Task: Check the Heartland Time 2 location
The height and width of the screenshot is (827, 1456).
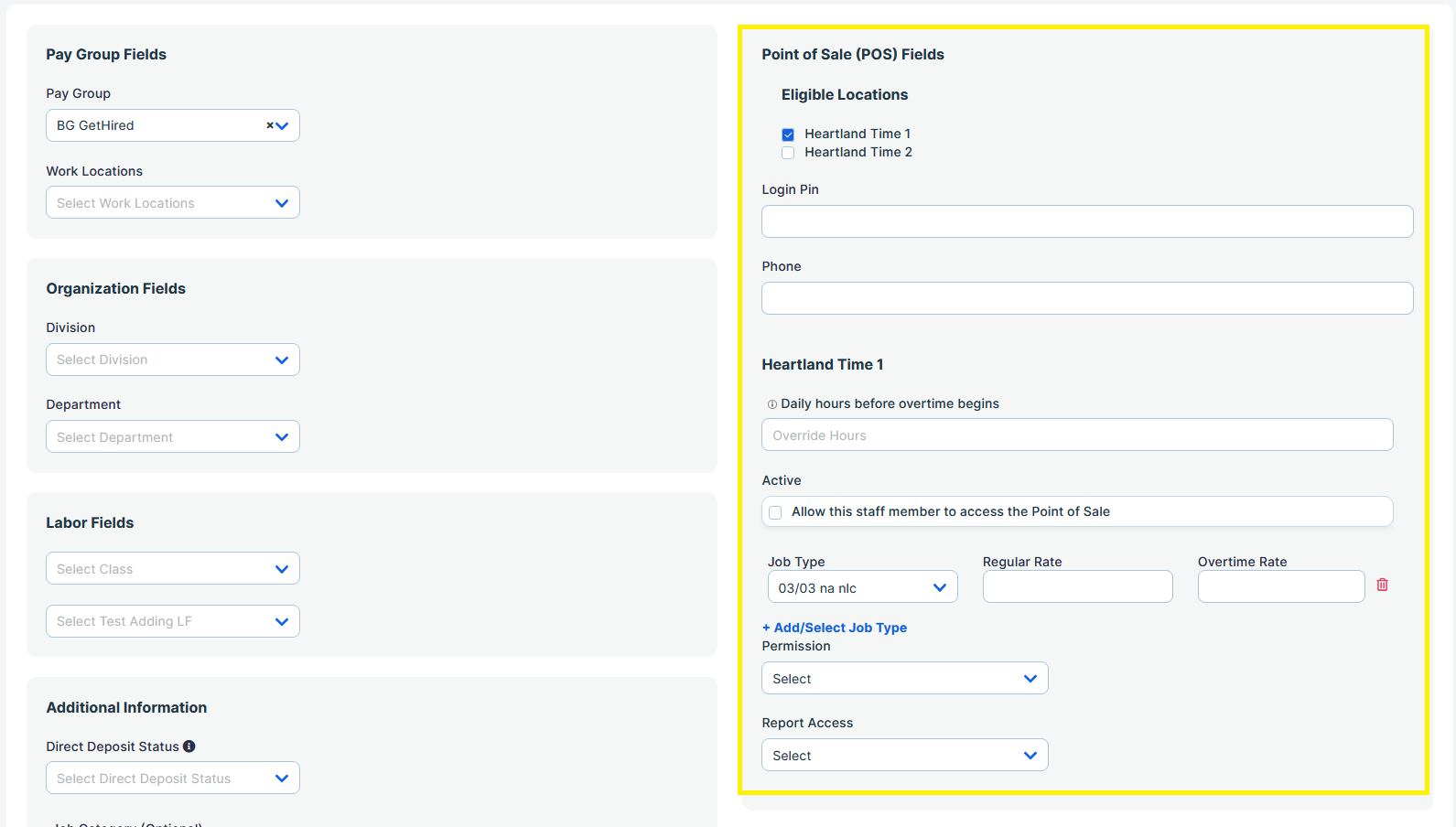Action: [788, 153]
